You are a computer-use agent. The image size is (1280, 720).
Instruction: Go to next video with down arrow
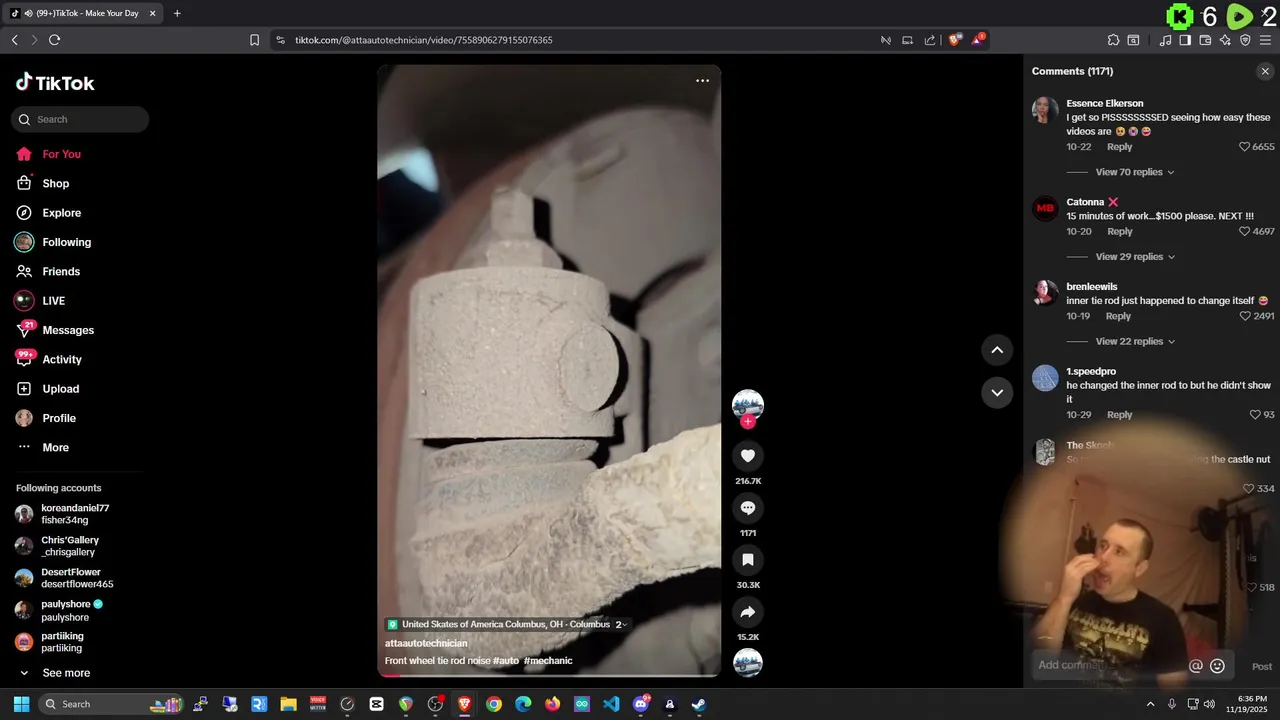[997, 393]
